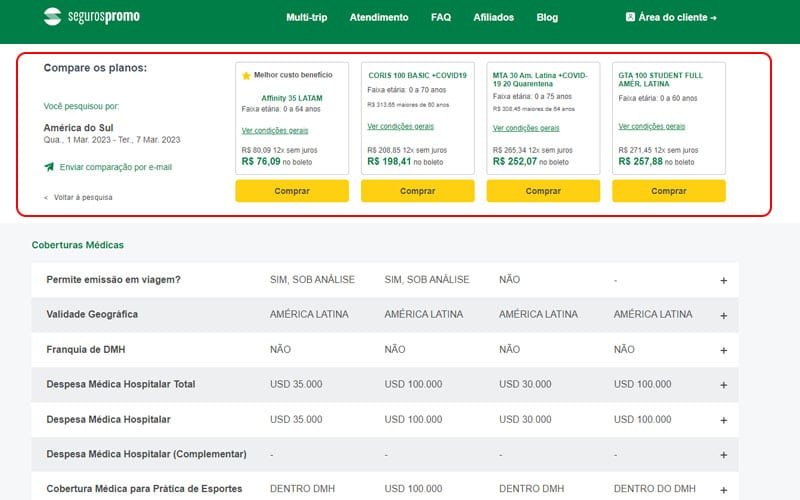
Task: Select the MTA 30 Am. Latina plan title
Action: 540,80
